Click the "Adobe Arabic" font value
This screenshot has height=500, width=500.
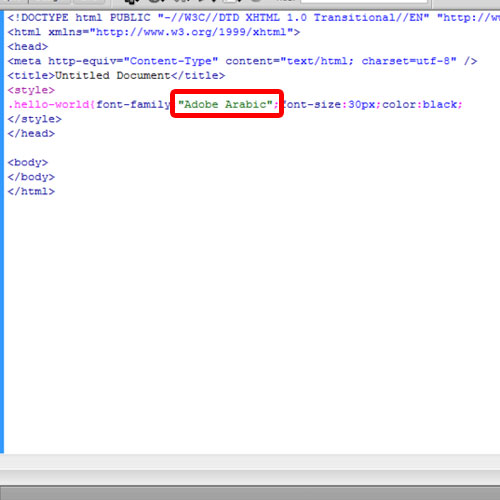point(226,104)
